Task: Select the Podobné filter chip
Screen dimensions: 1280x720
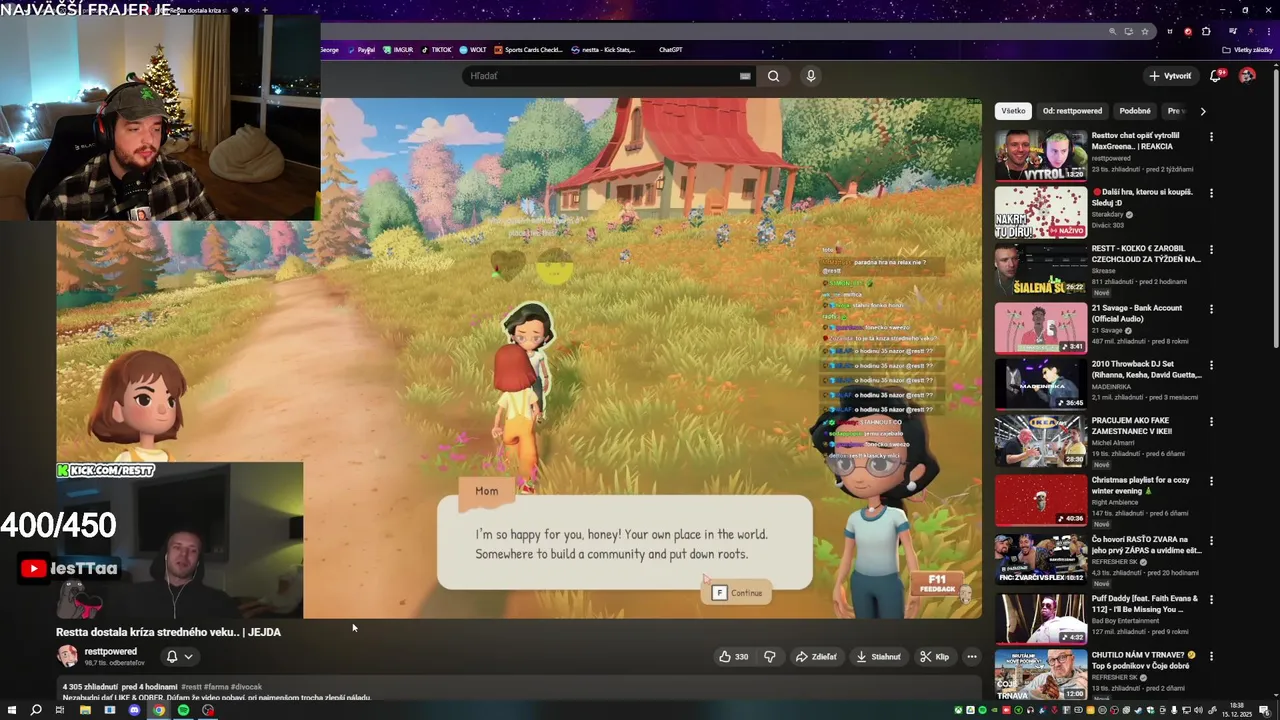Action: 1135,111
